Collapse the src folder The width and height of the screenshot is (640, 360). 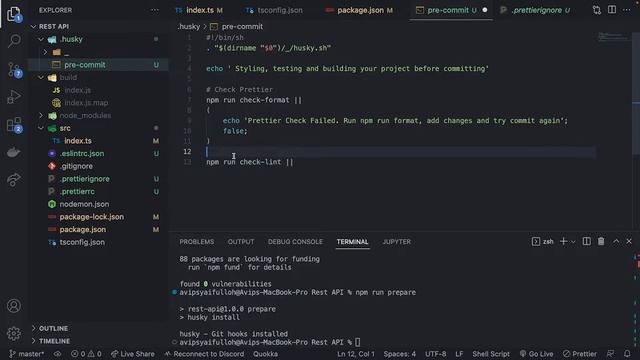(x=41, y=128)
